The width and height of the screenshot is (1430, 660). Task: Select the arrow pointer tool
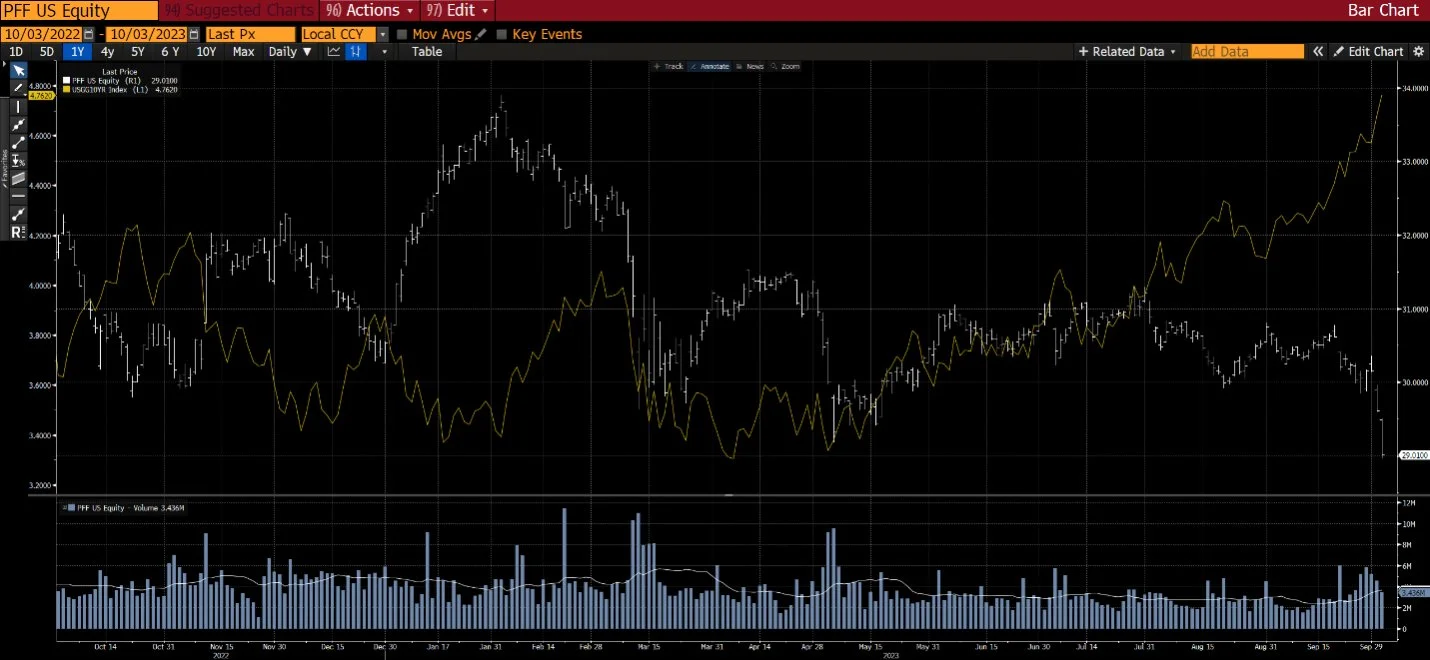tap(17, 71)
